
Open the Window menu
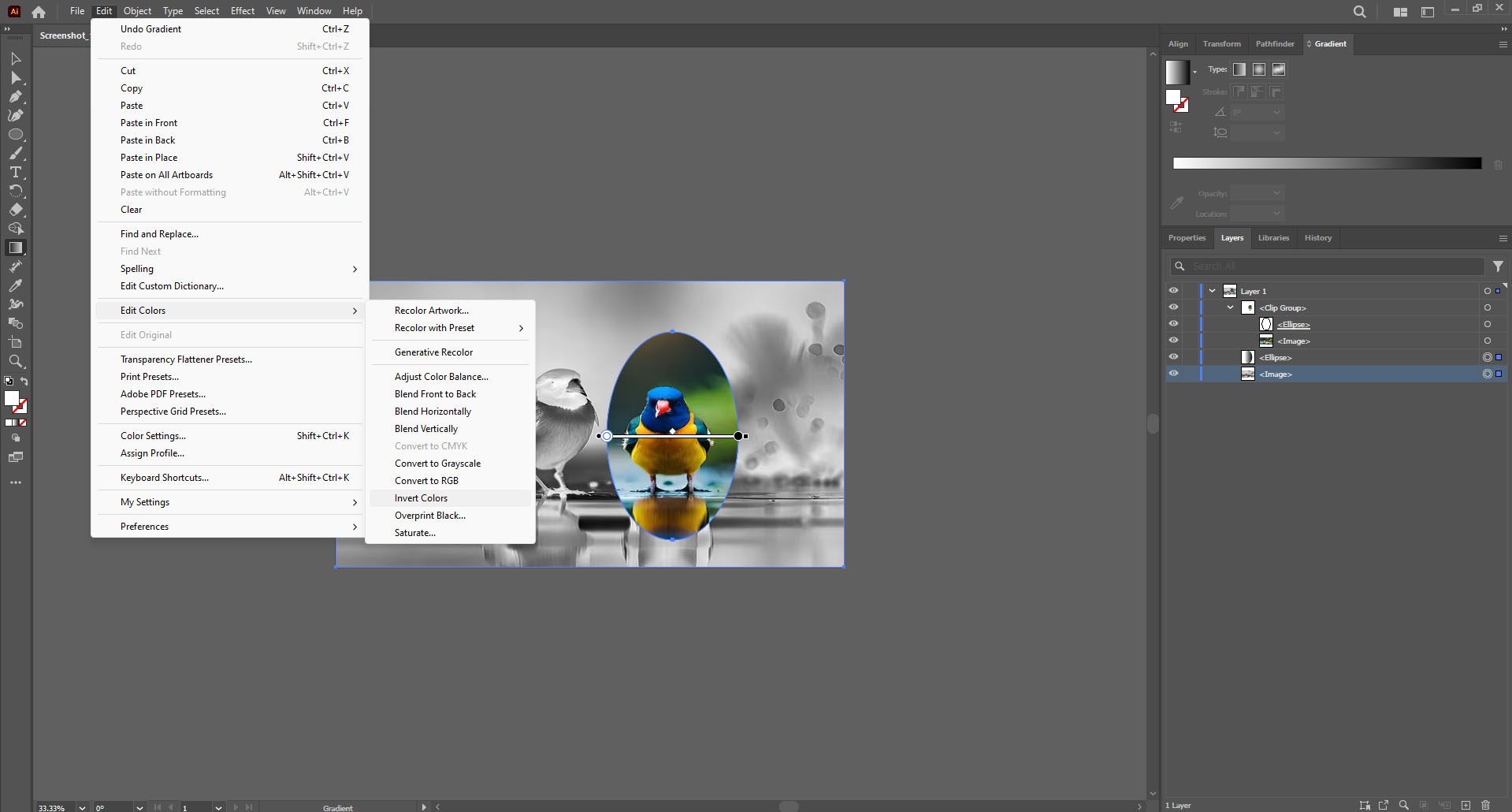coord(314,10)
